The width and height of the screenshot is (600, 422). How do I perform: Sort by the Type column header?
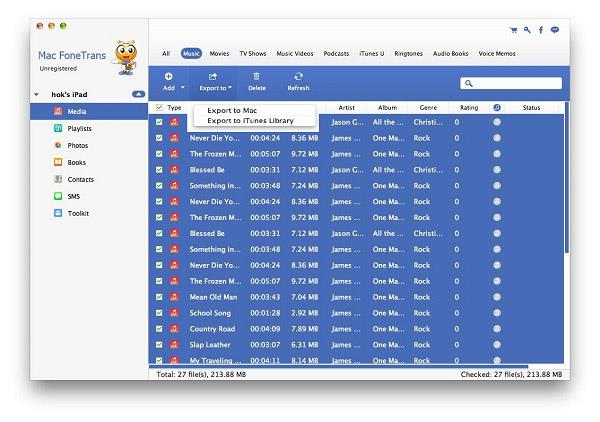[174, 108]
